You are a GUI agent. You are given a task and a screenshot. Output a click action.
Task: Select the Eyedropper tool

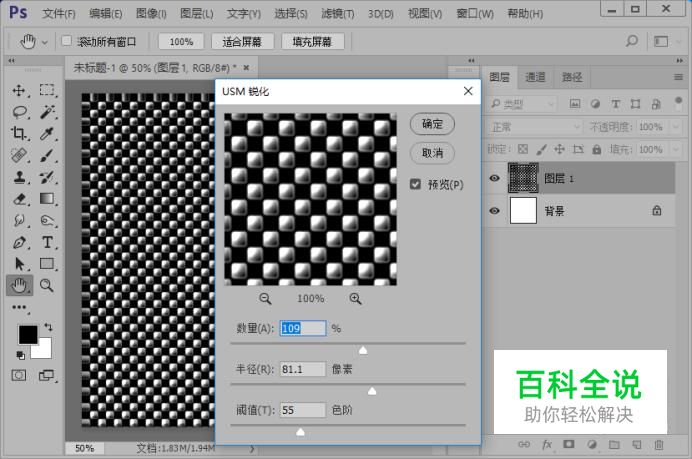47,134
